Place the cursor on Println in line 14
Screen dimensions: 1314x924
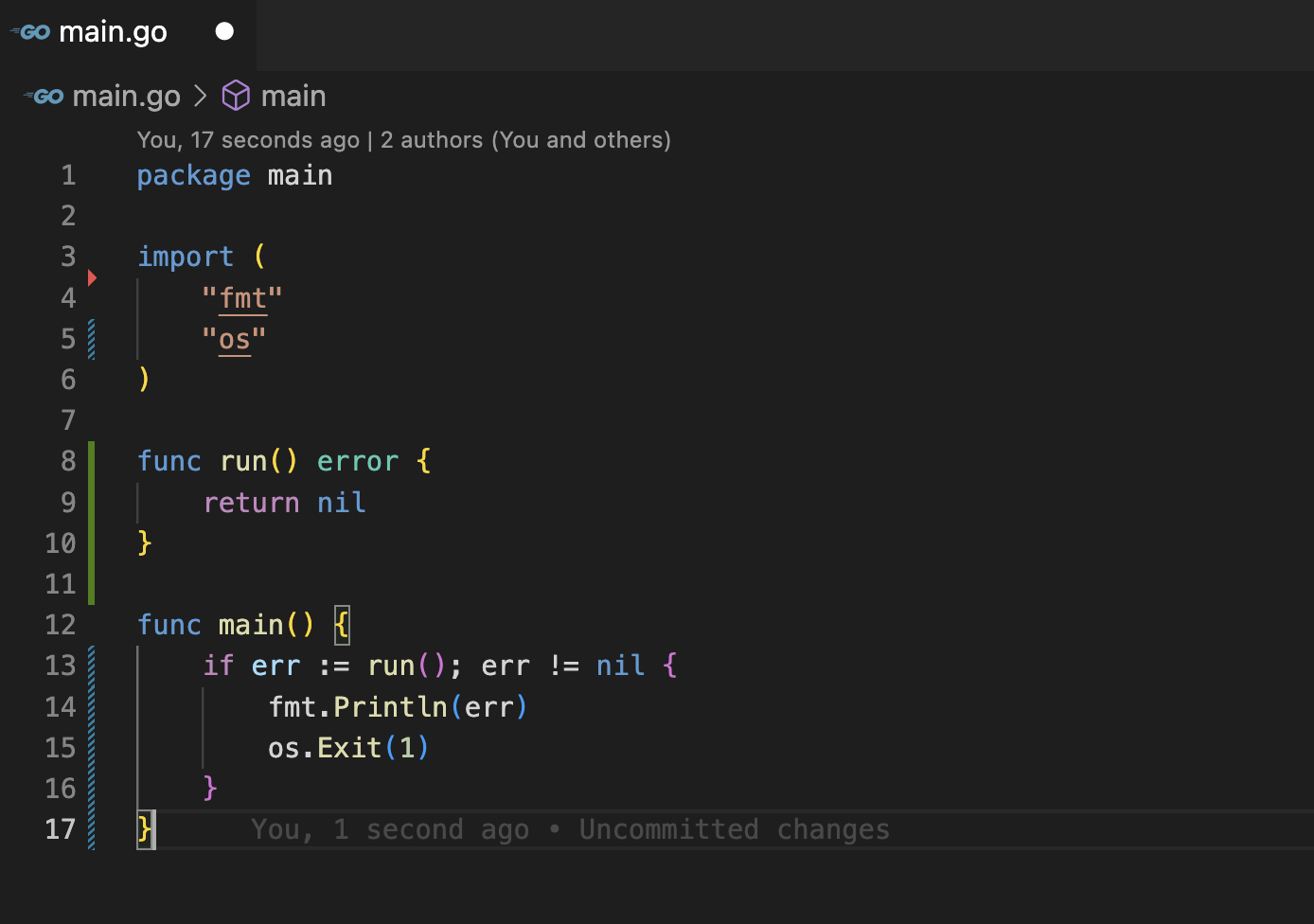[x=389, y=707]
